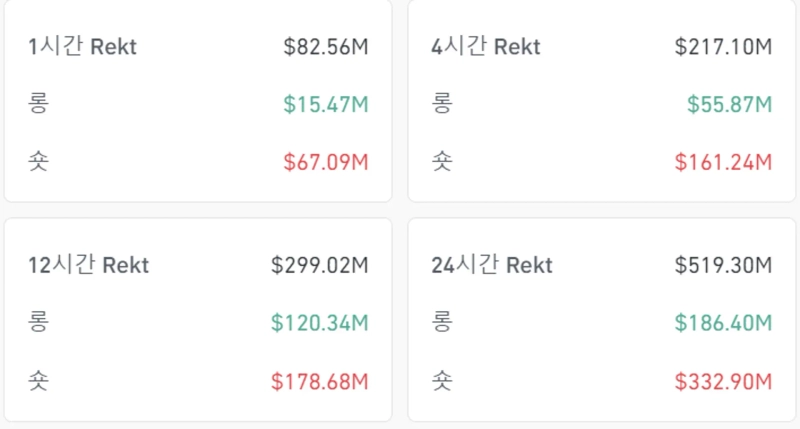Viewport: 800px width, 429px height.
Task: Select the $299.02M twelve-hour total
Action: pos(320,266)
